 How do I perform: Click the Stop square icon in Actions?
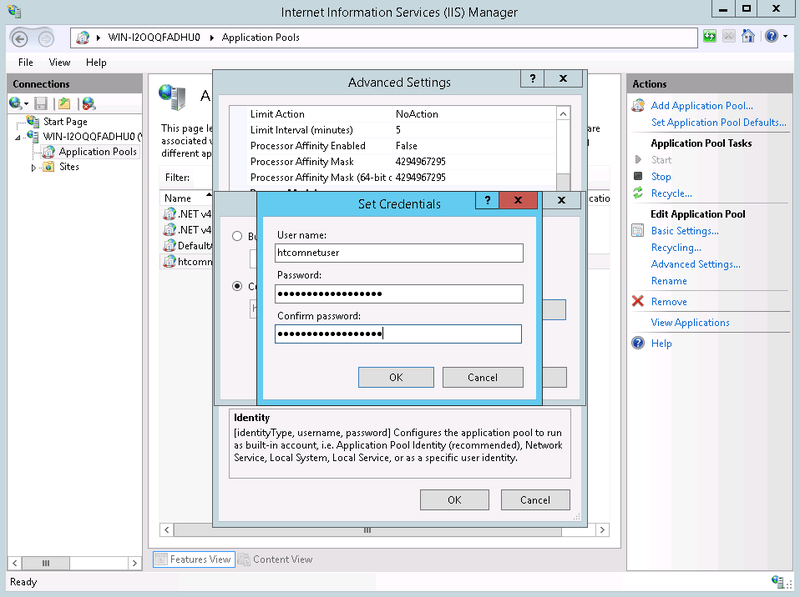point(638,176)
